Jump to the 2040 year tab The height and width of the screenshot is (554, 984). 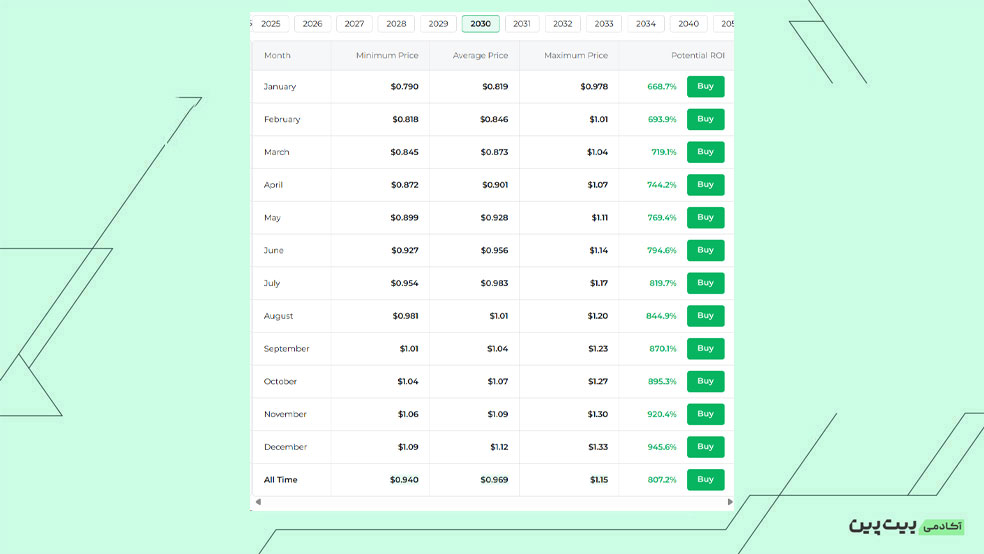point(688,24)
